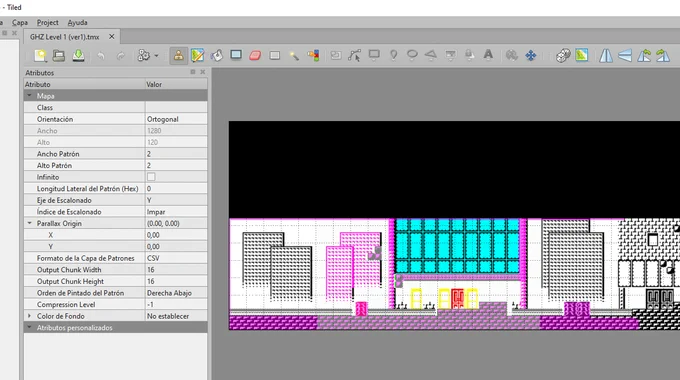
Task: Open the Ayuda menu
Action: [77, 23]
